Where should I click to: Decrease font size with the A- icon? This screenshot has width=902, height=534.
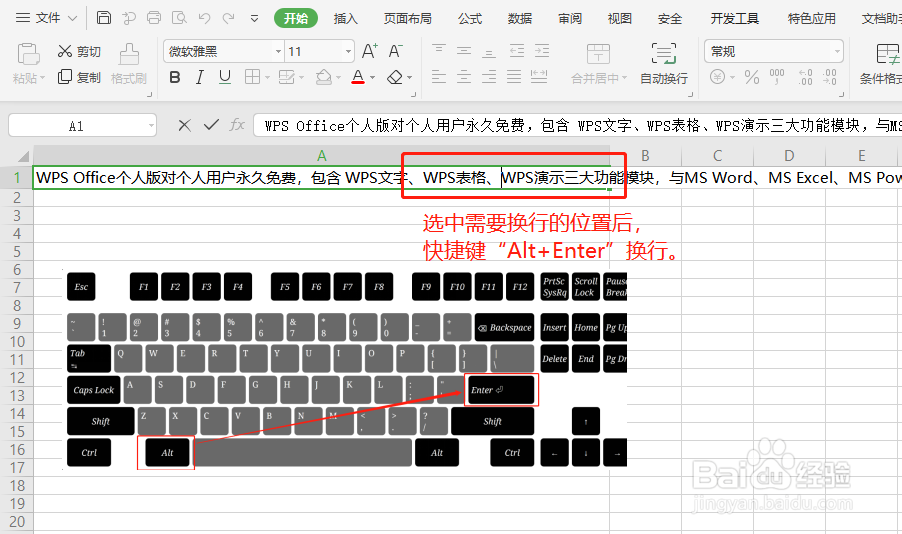[395, 51]
